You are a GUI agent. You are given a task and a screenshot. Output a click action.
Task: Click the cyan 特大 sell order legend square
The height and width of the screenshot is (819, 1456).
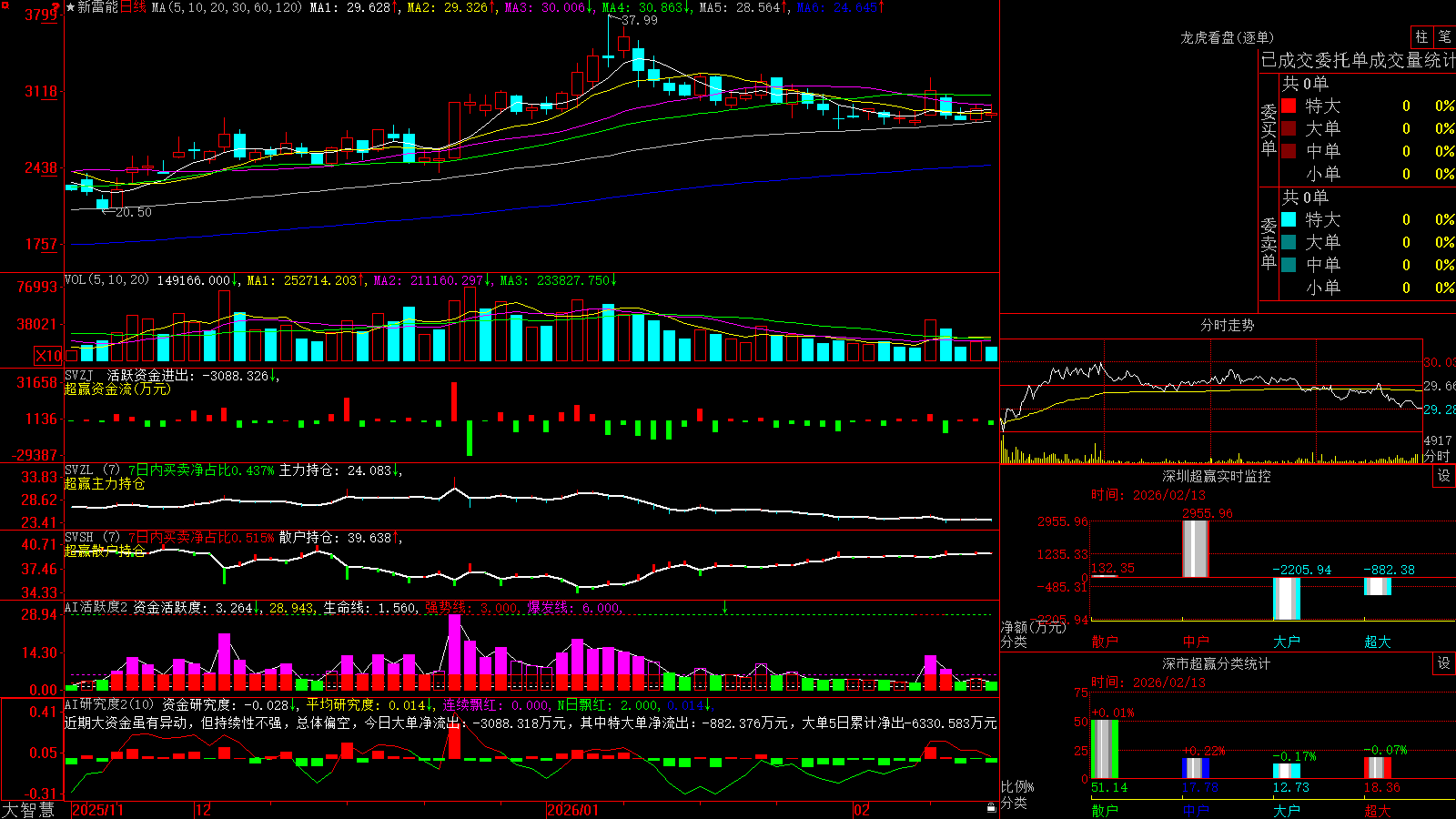click(x=1289, y=219)
